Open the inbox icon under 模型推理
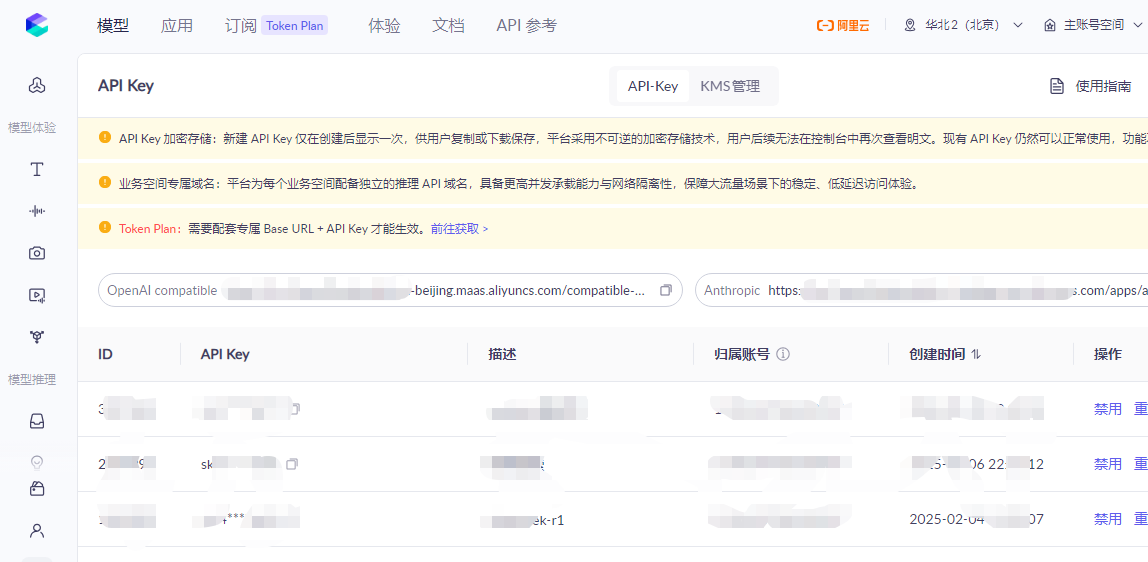The image size is (1148, 562). click(x=37, y=421)
